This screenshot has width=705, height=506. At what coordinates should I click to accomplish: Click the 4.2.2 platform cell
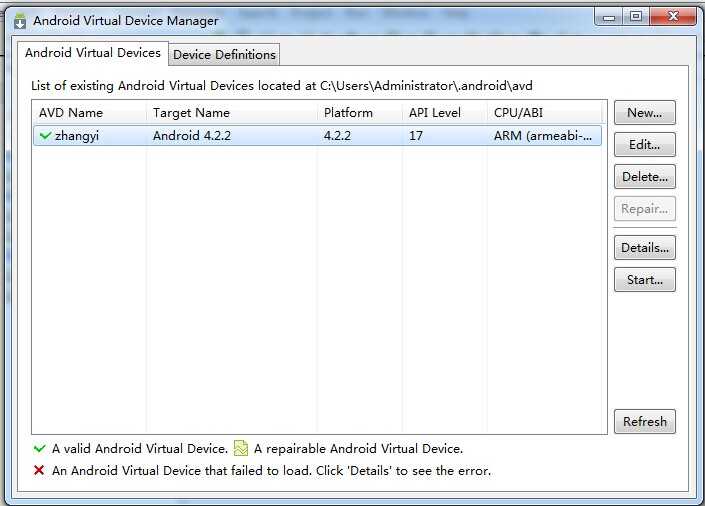coord(337,136)
